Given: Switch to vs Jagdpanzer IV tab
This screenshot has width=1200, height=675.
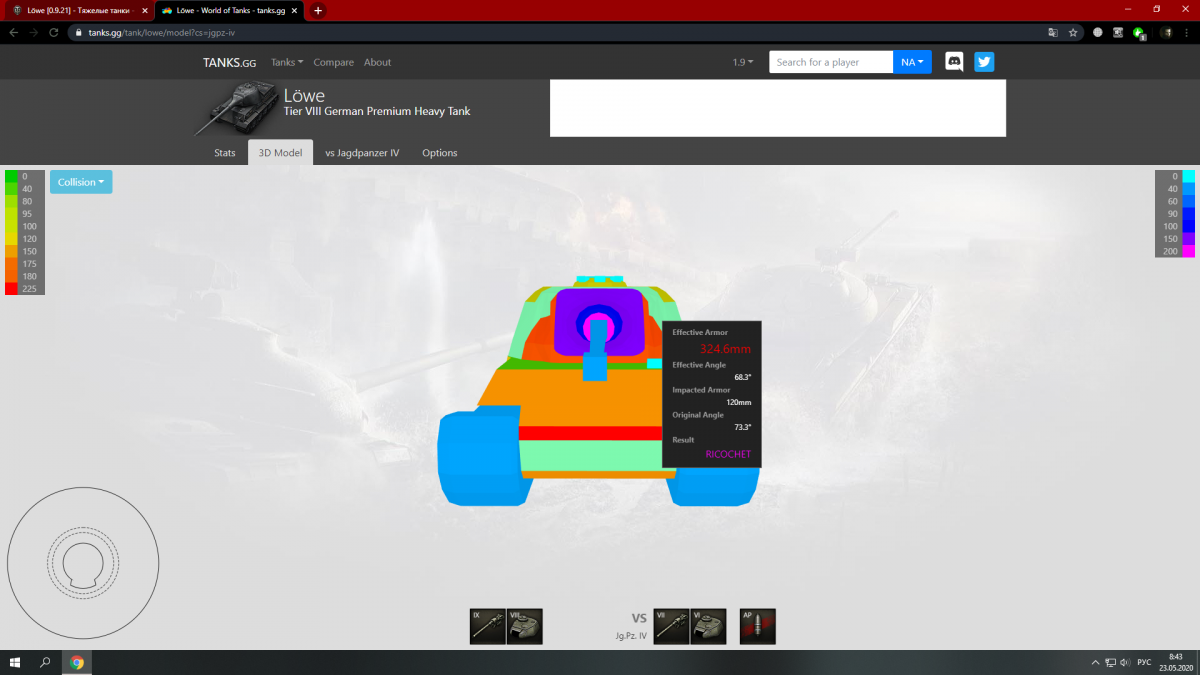Looking at the screenshot, I should point(362,153).
